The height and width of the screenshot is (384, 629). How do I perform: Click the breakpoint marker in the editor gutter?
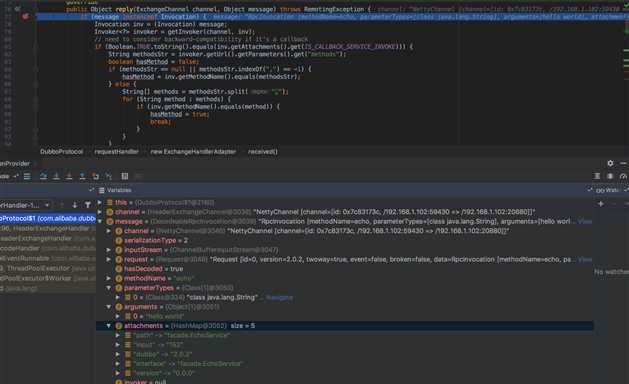click(x=25, y=16)
